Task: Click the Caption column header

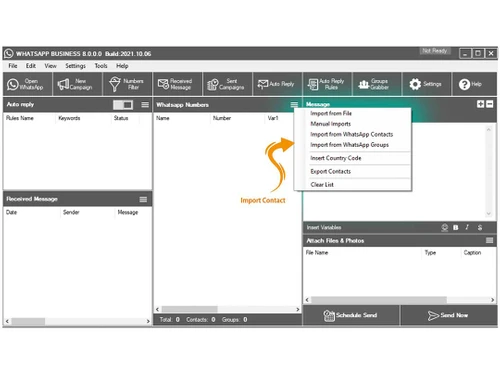Action: (x=472, y=253)
